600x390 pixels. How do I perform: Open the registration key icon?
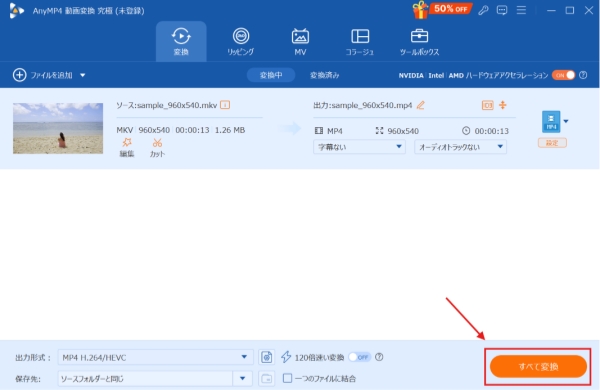(x=483, y=10)
